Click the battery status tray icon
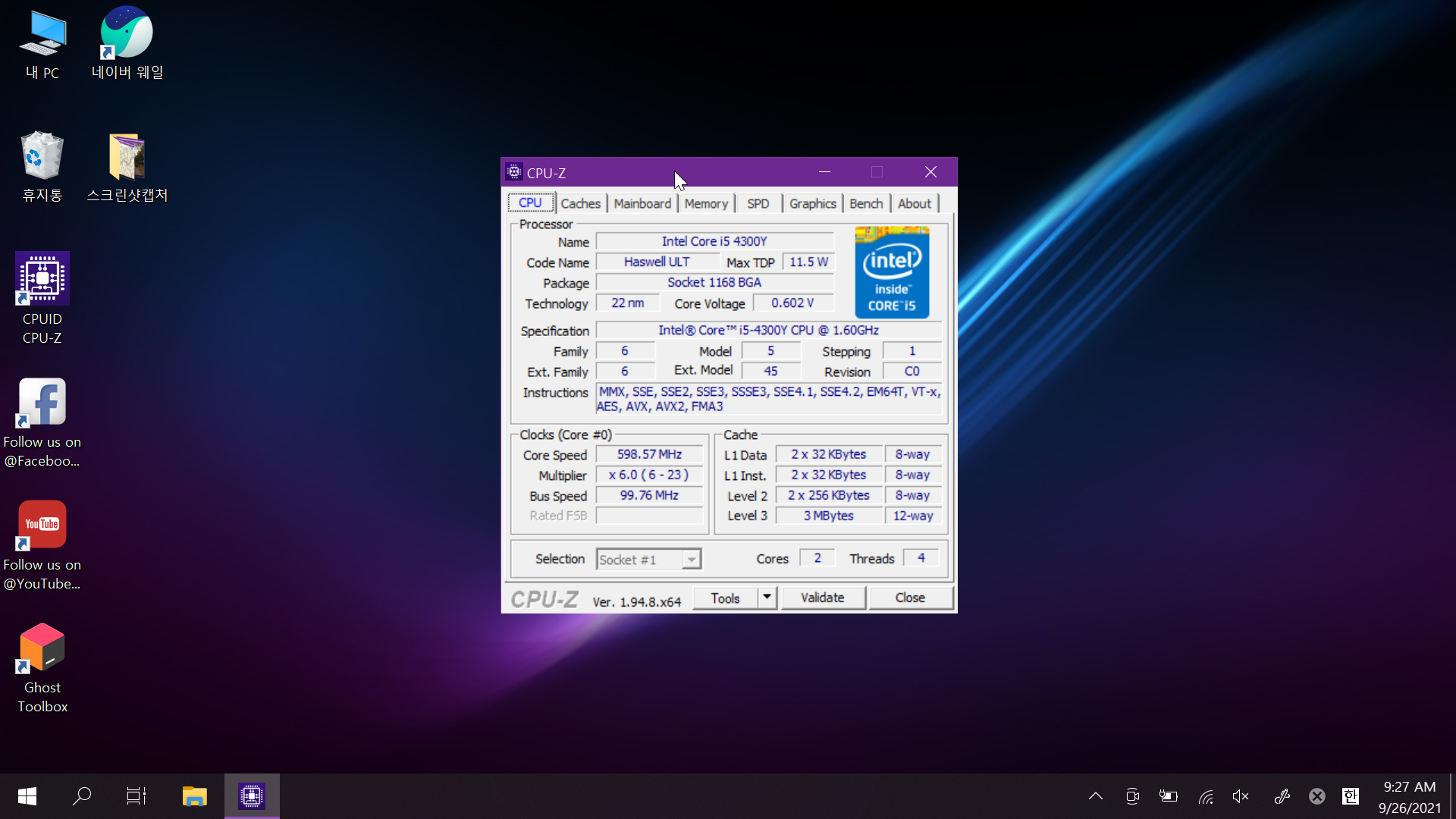1456x819 pixels. tap(1169, 796)
